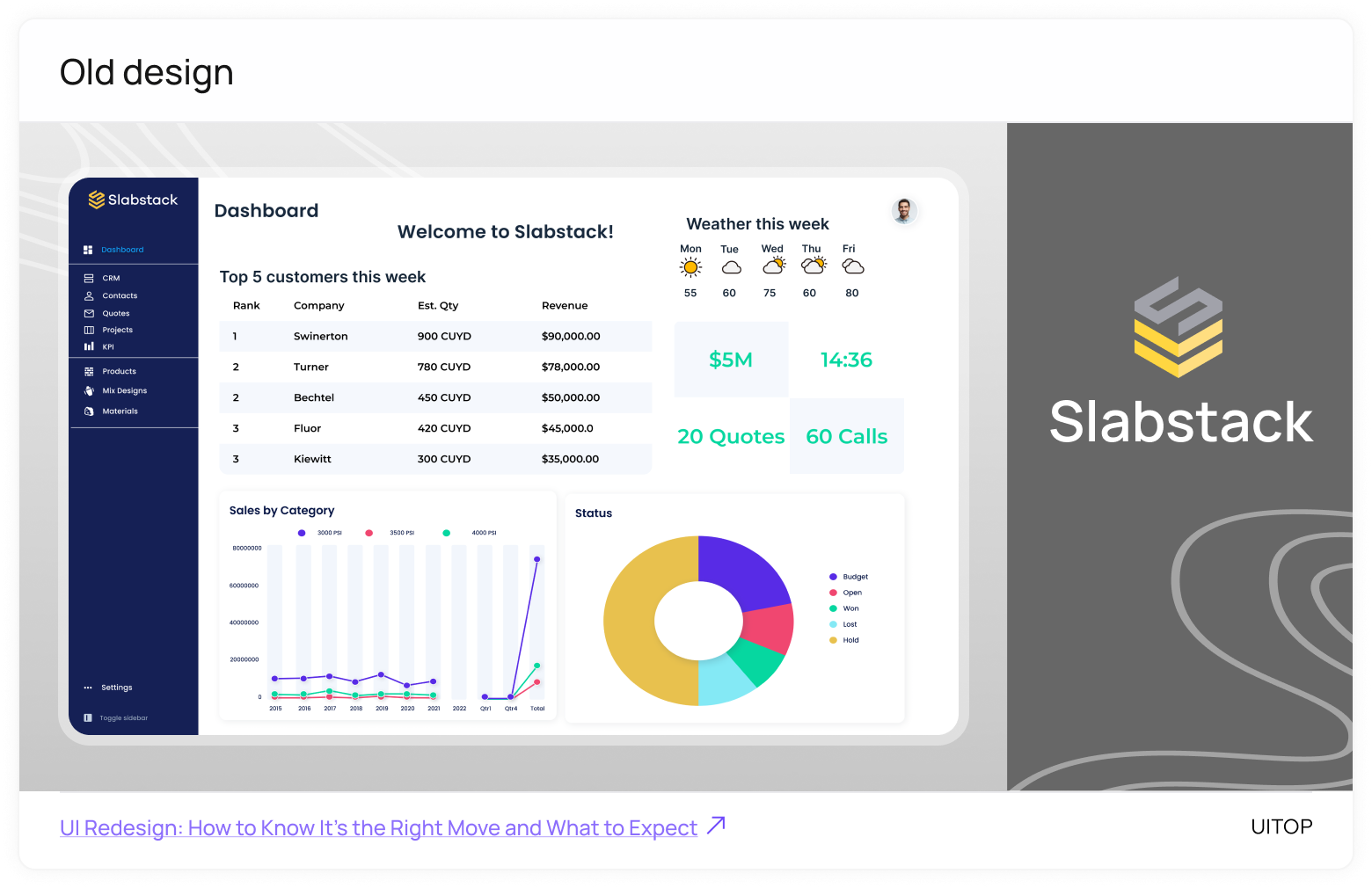Click the $5M stat tile
This screenshot has height=888, width=1372.
pos(731,360)
